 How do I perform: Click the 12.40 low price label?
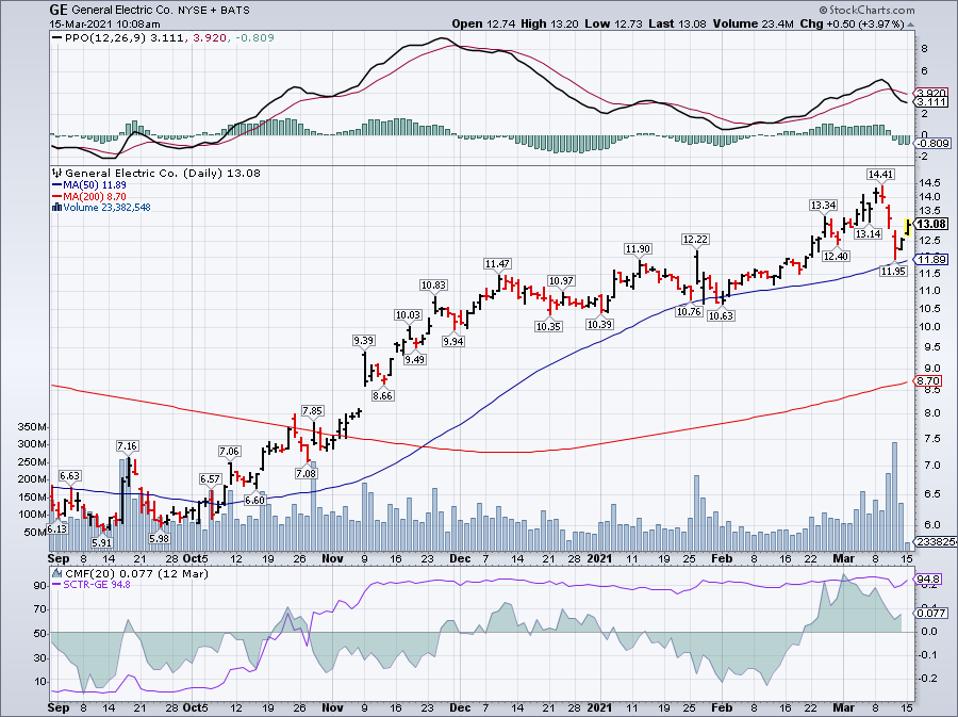click(x=836, y=257)
